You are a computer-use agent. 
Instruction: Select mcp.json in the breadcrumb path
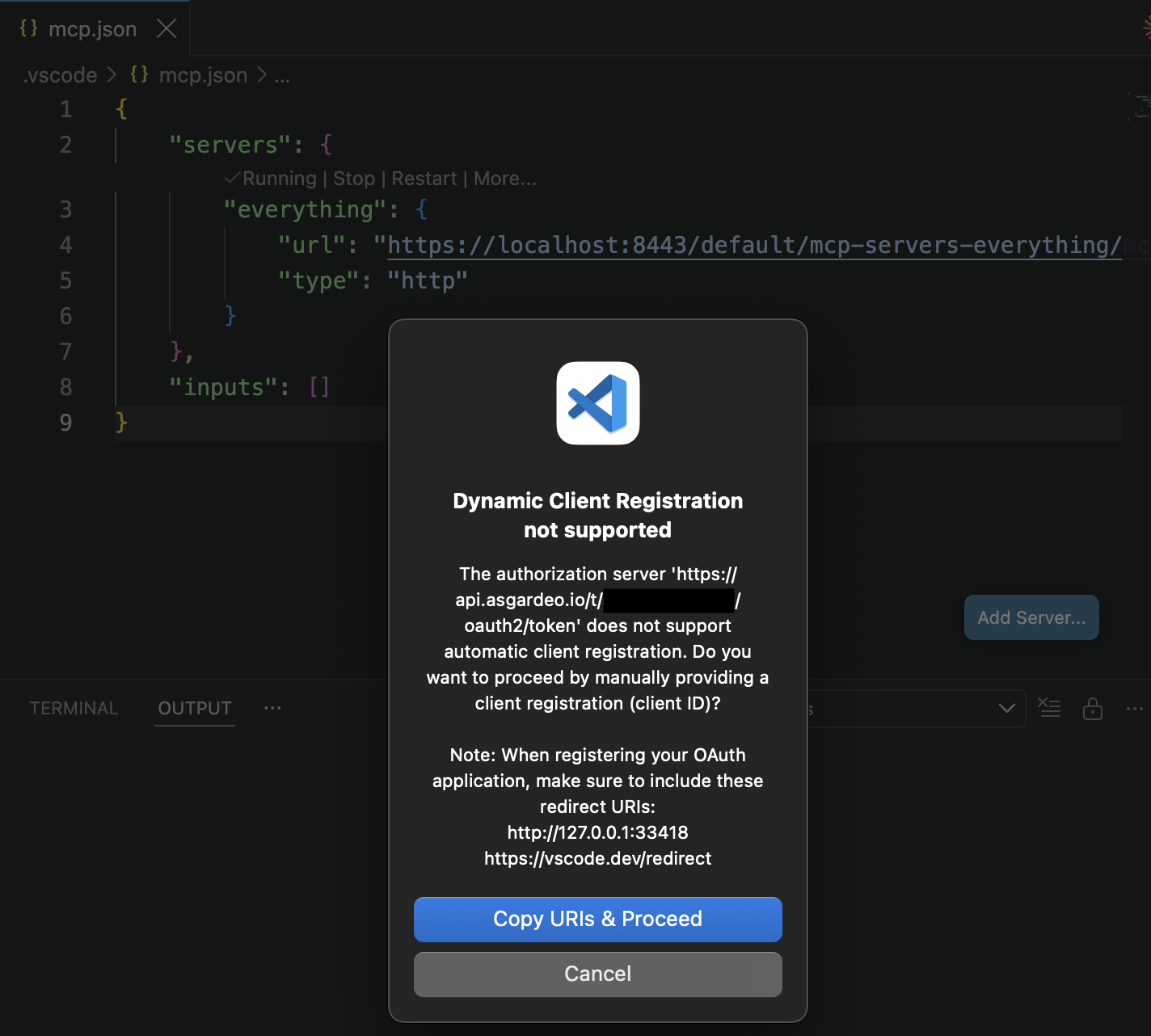(x=203, y=75)
